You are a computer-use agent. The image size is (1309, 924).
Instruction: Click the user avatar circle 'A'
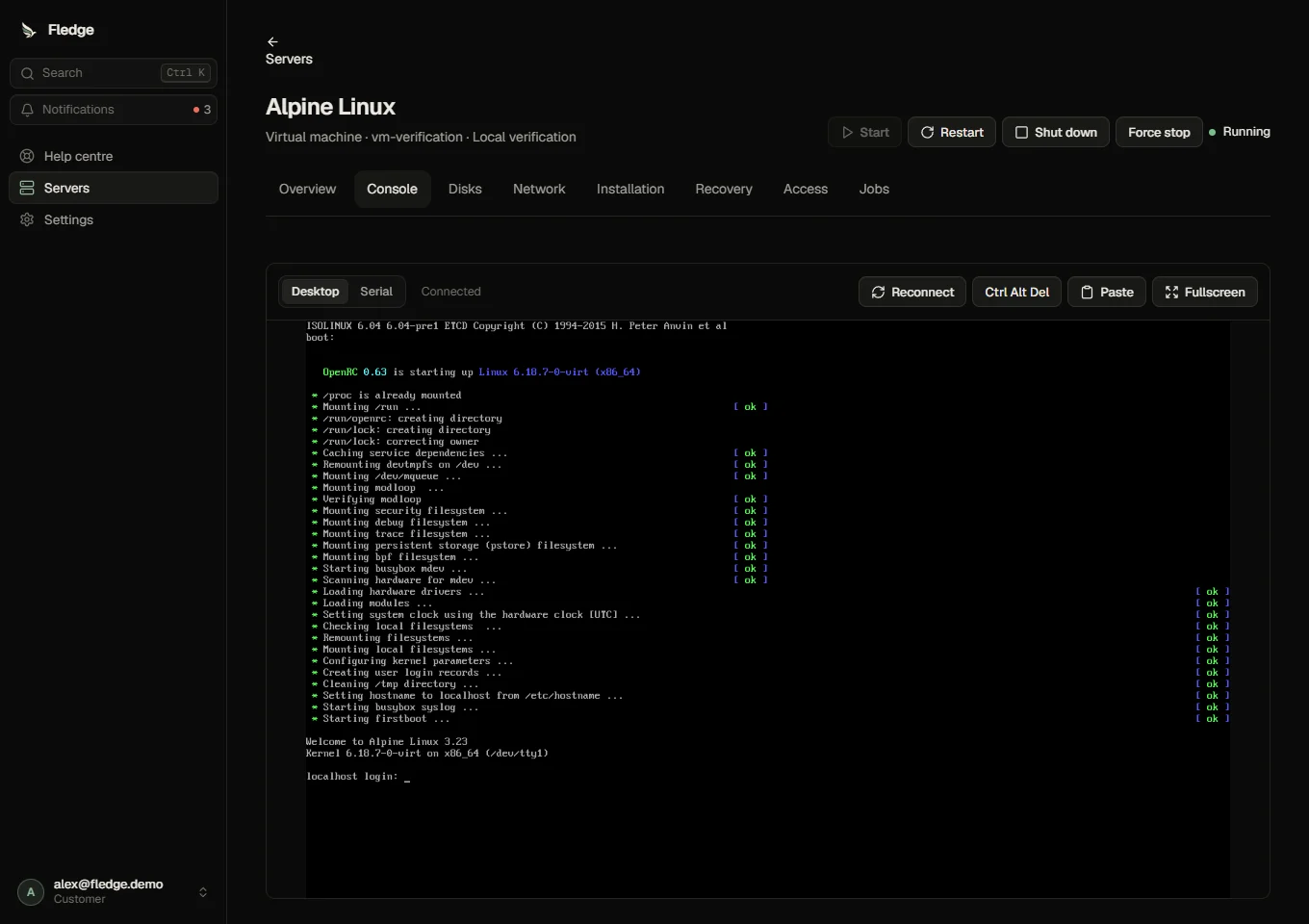click(x=31, y=892)
